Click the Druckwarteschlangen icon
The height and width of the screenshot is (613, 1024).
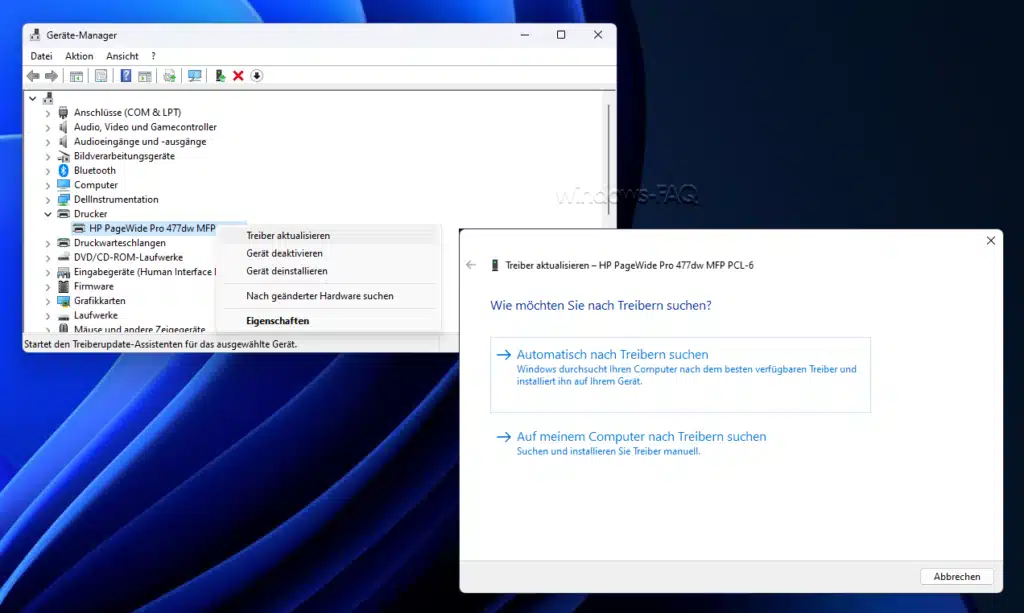(x=63, y=243)
